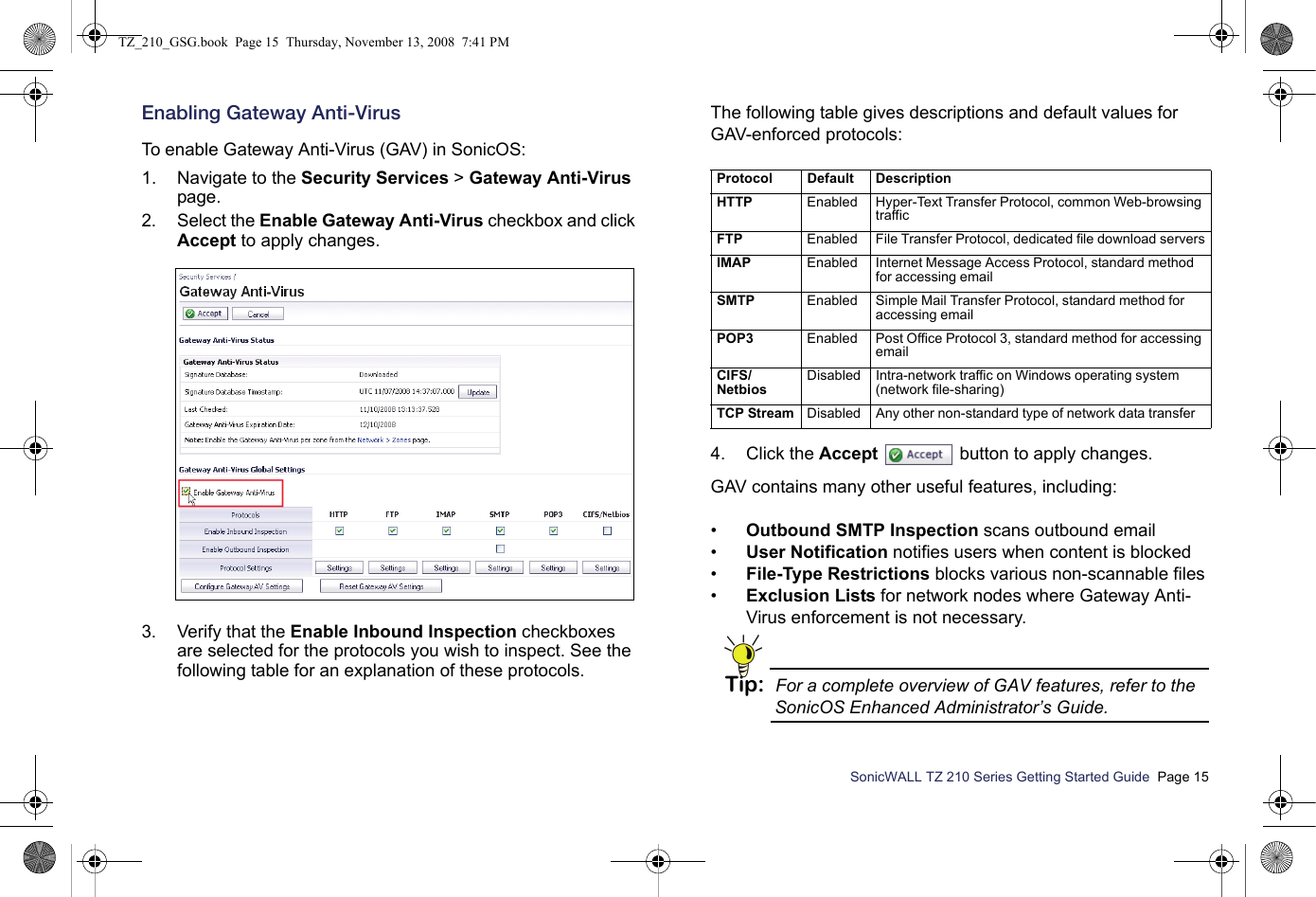This screenshot has height=897, width=1316.
Task: Click the 'Description' column header in the table
Action: (913, 178)
